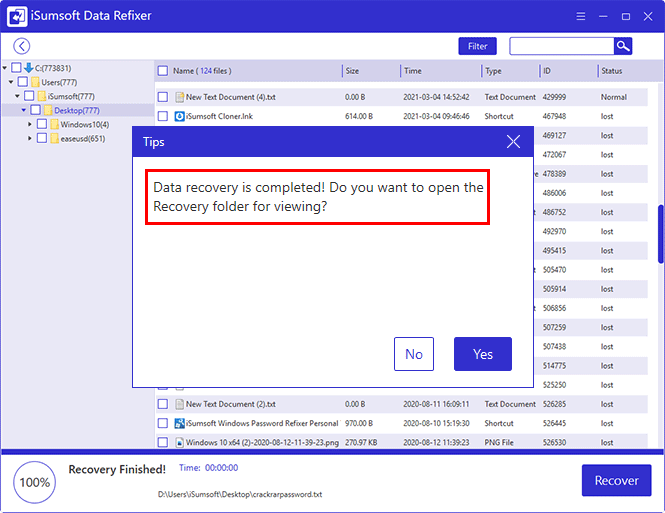This screenshot has width=665, height=513.
Task: Click the Windows10 folder icon
Action: pos(54,124)
